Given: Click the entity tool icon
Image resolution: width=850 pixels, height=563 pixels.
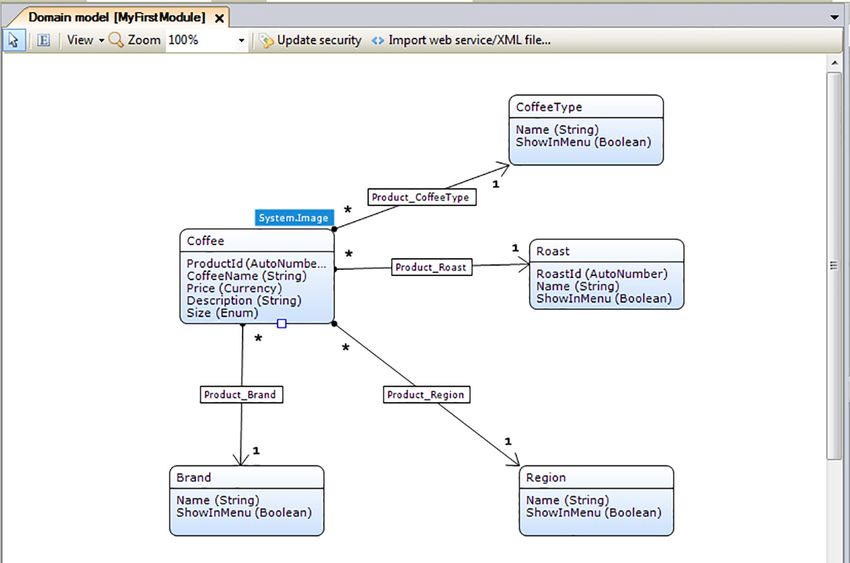Looking at the screenshot, I should pos(43,40).
